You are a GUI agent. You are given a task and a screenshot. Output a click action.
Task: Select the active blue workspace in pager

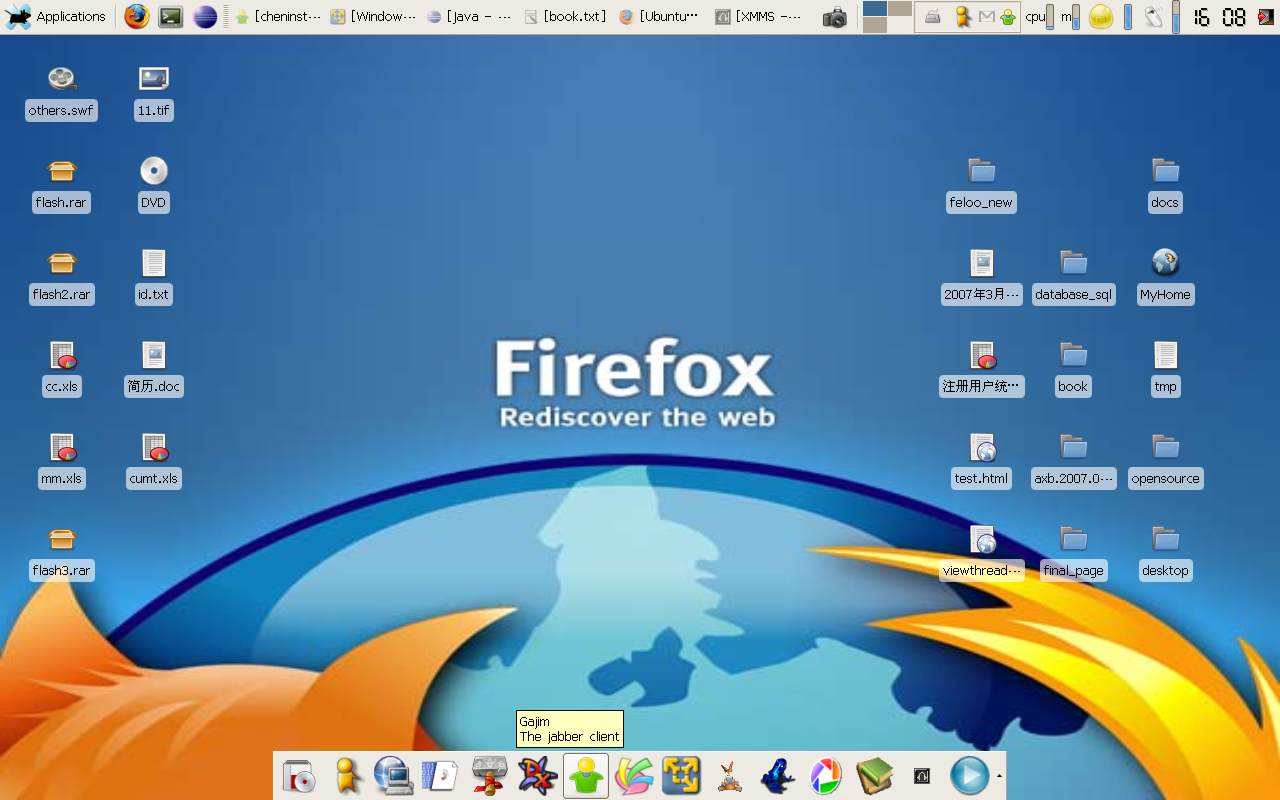click(x=875, y=8)
